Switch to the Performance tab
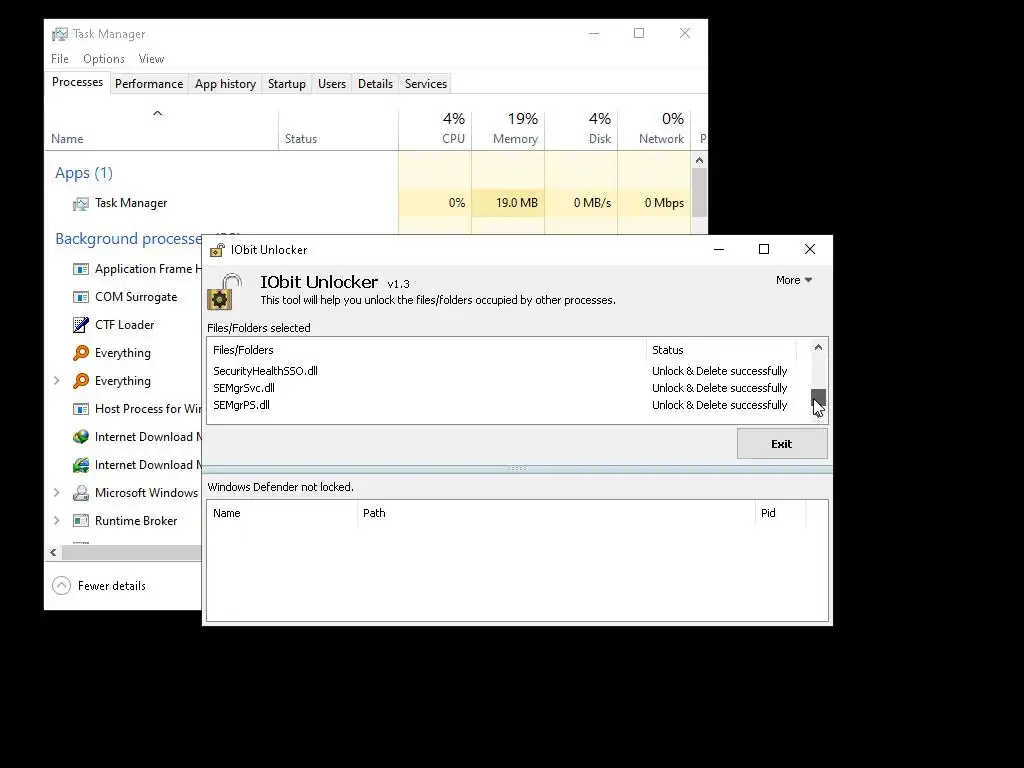1024x768 pixels. coord(149,84)
